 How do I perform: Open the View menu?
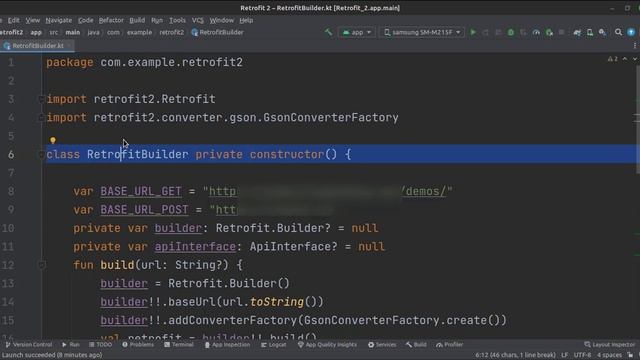(33, 20)
